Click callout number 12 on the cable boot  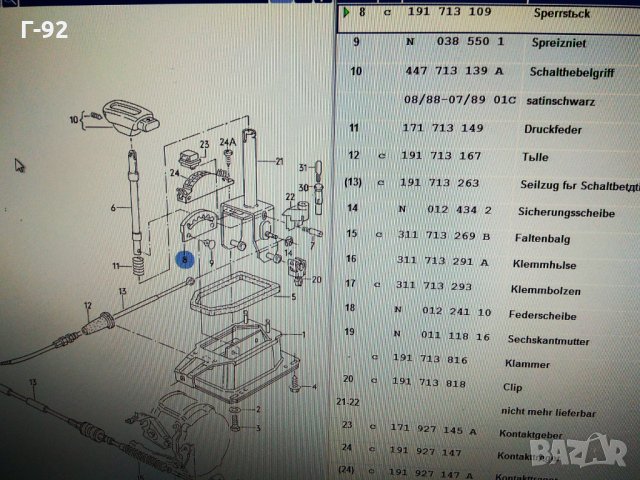click(x=87, y=305)
